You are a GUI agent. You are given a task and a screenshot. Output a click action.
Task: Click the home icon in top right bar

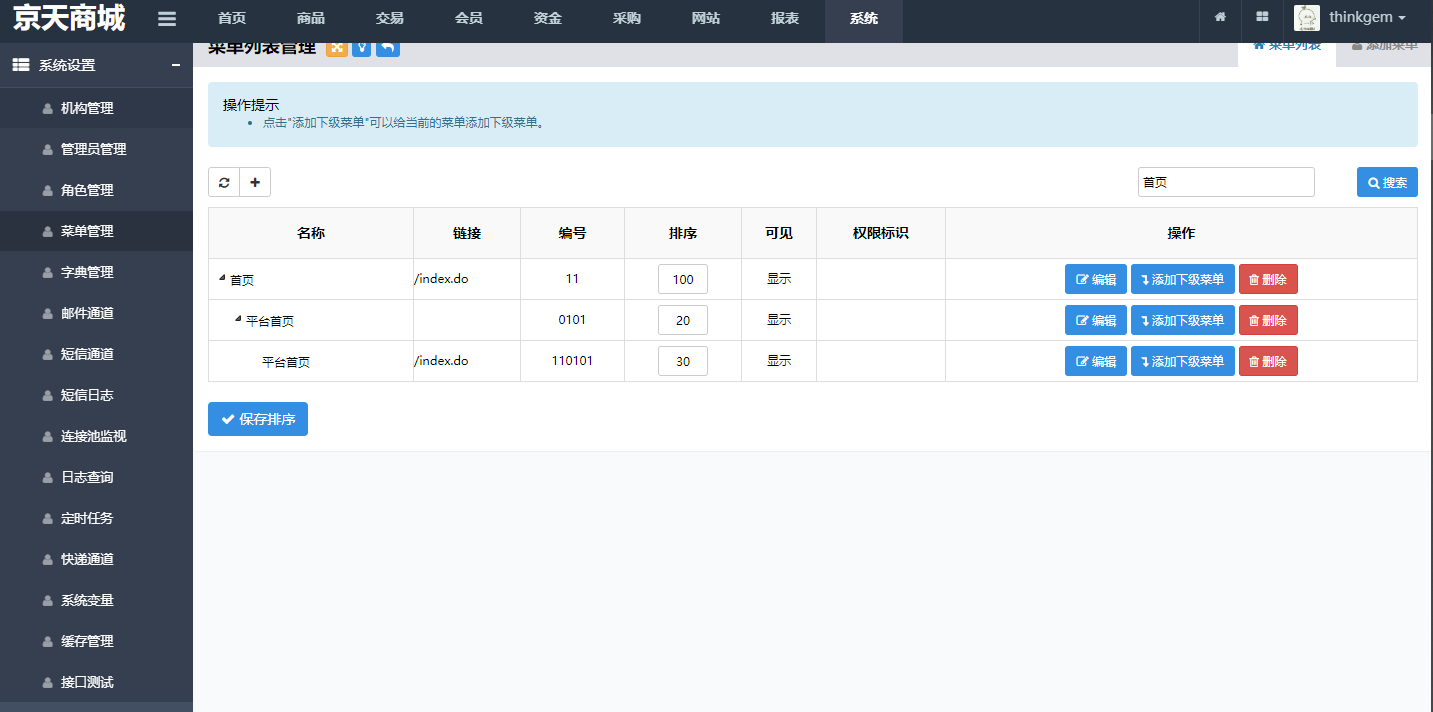point(1220,17)
